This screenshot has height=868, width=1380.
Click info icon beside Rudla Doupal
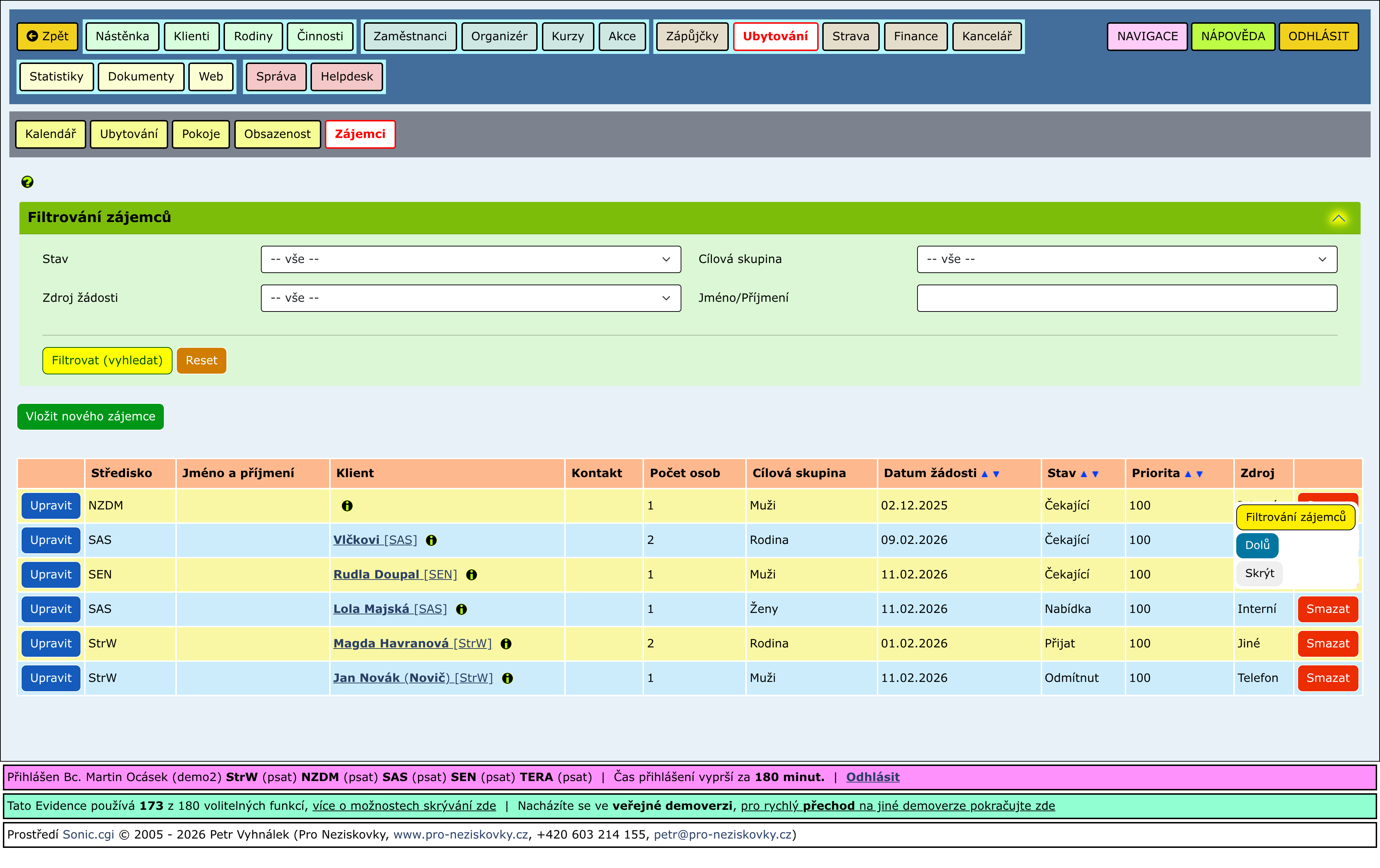[x=471, y=575]
